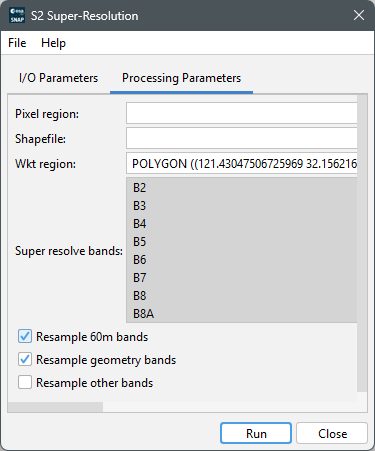Run the super-resolution processing
The height and width of the screenshot is (451, 375).
[256, 433]
